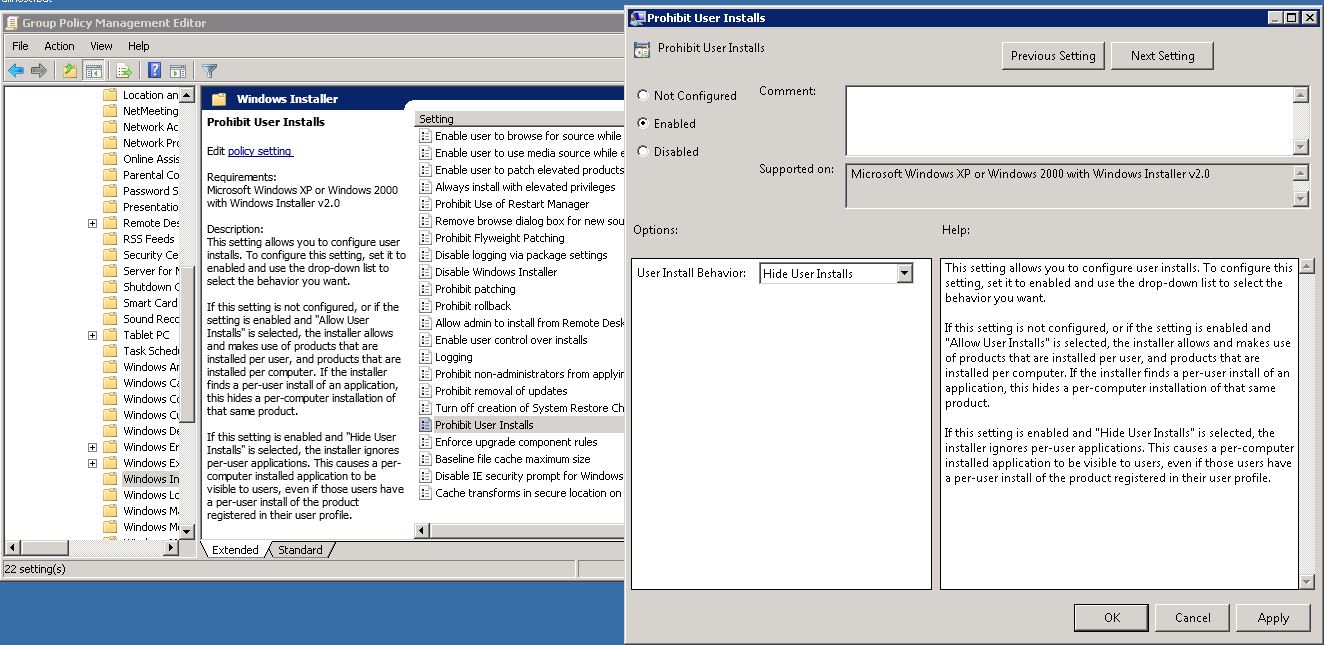Select Enable user control over installs setting
This screenshot has height=645, width=1324.
[511, 340]
